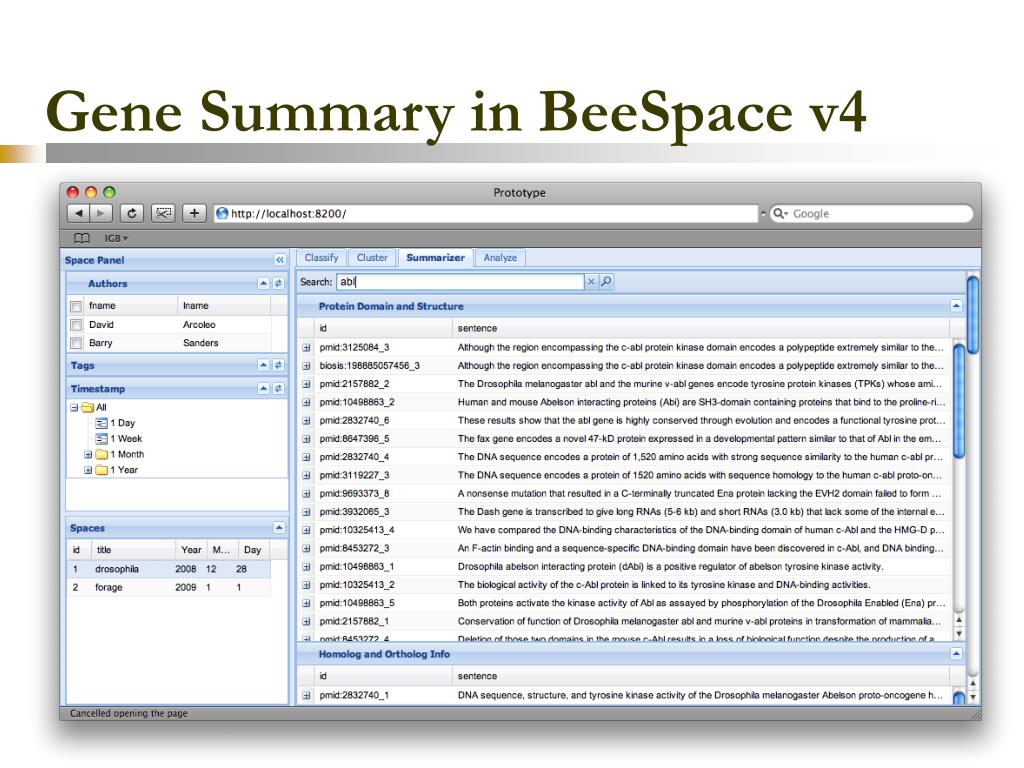This screenshot has width=1024, height=768.
Task: Switch to the Cluster tab
Action: click(372, 258)
